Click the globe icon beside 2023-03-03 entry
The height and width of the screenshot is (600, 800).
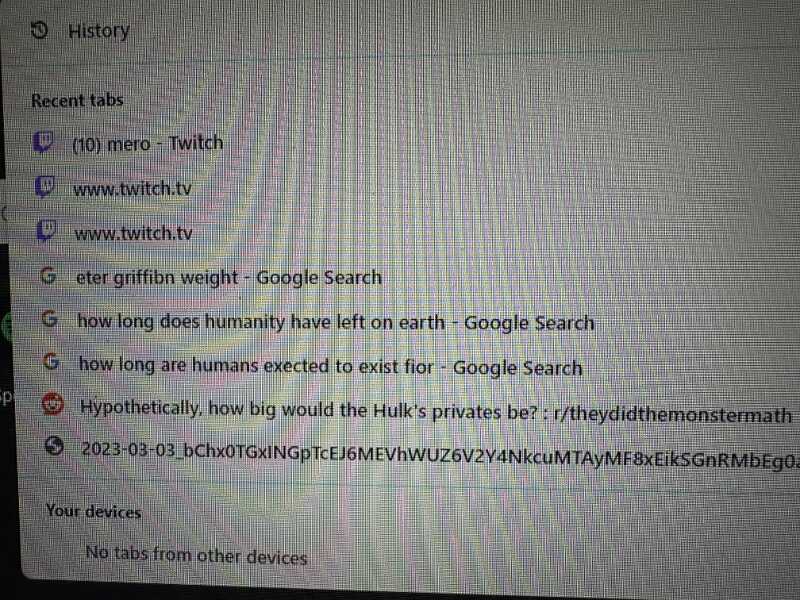click(54, 446)
